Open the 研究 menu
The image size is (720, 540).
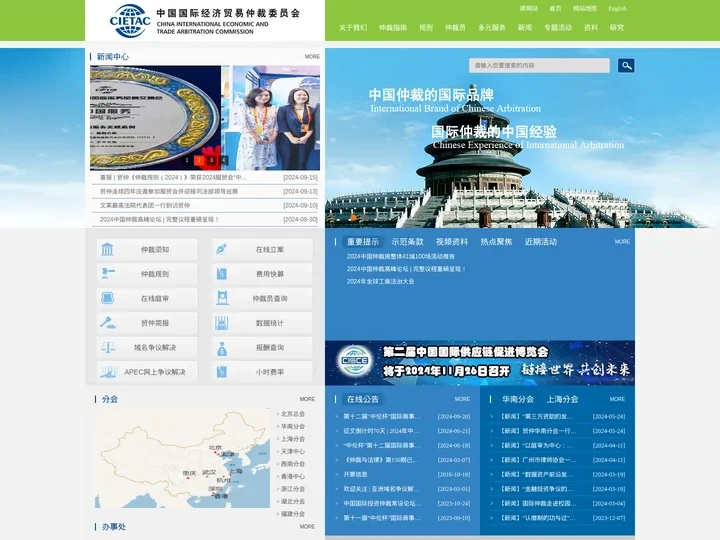[x=617, y=28]
